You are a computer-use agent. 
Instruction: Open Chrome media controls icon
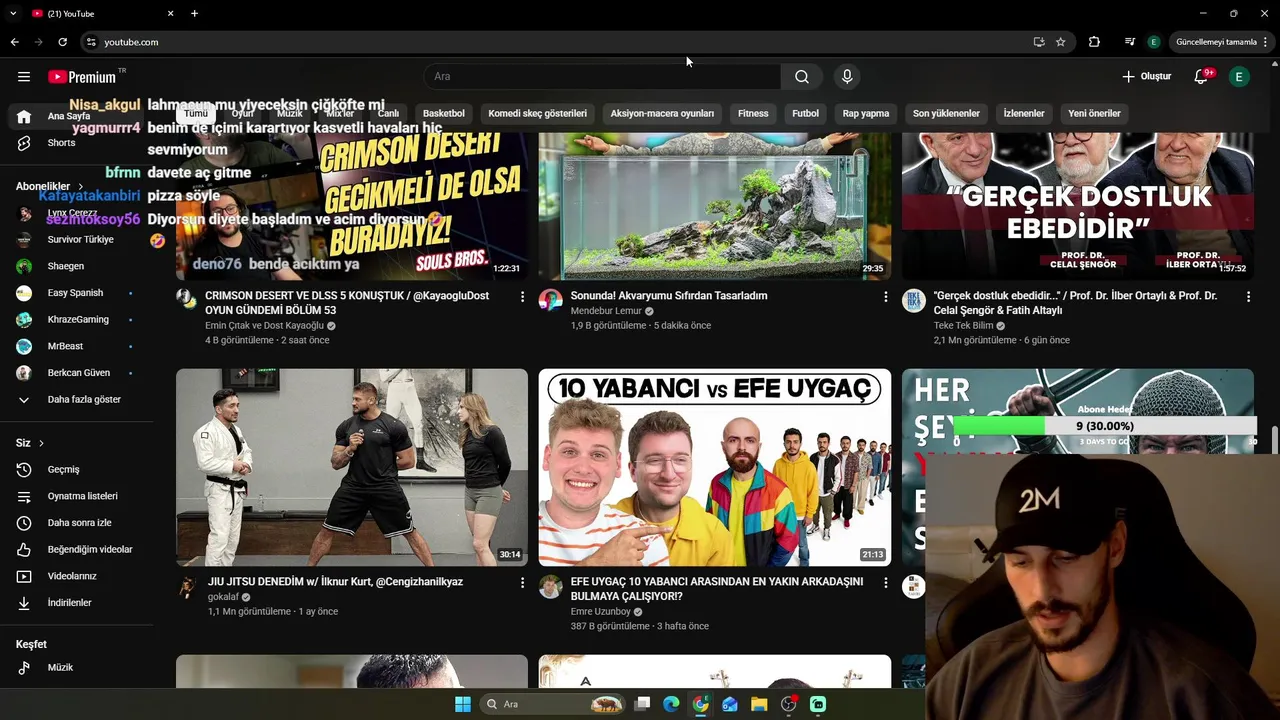1130,42
